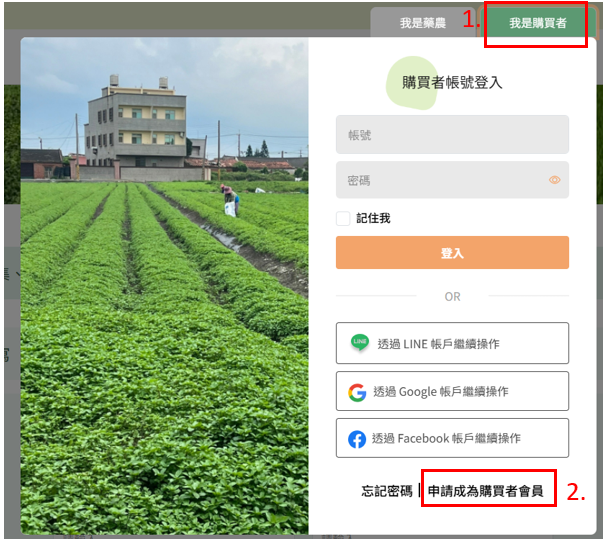Click the farm field photo

[165, 286]
